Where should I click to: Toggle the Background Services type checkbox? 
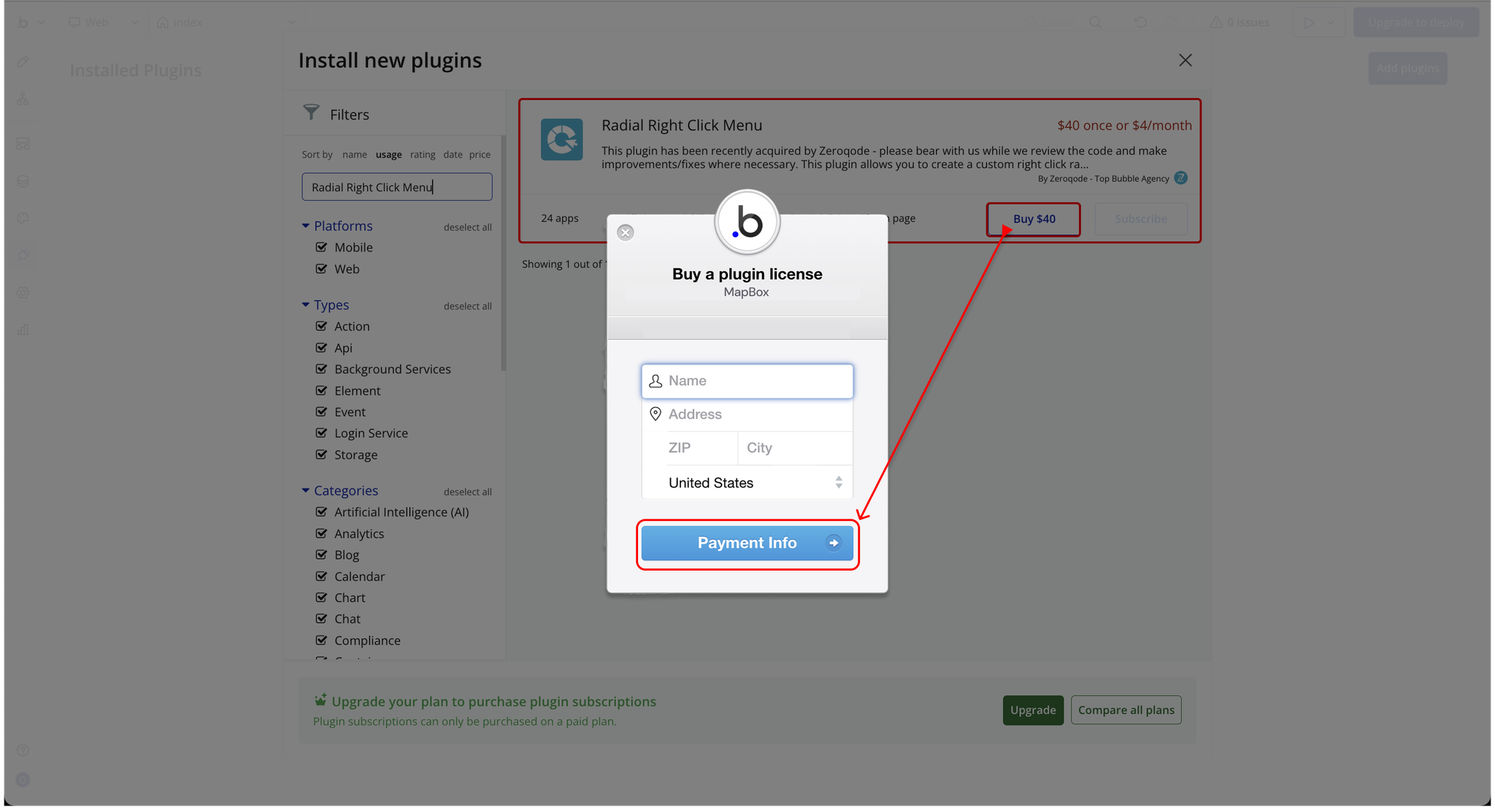tap(321, 369)
